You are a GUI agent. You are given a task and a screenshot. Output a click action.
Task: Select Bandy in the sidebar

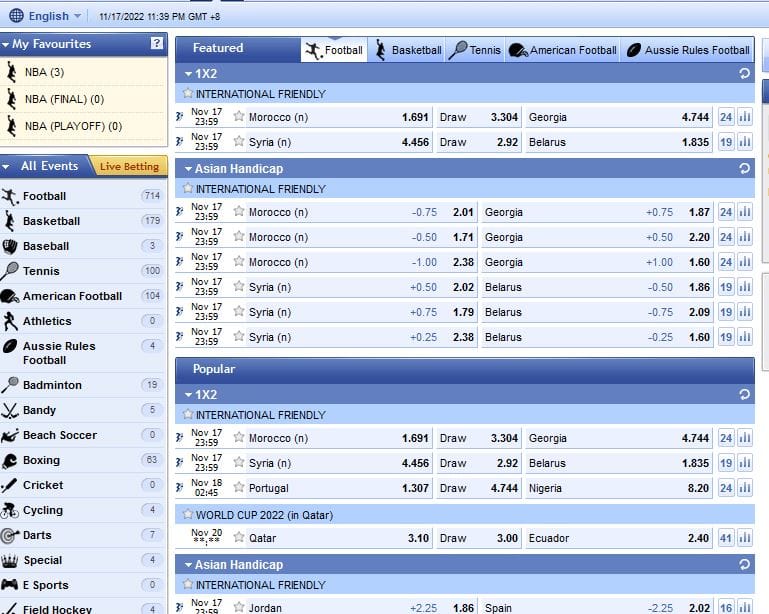(82, 410)
